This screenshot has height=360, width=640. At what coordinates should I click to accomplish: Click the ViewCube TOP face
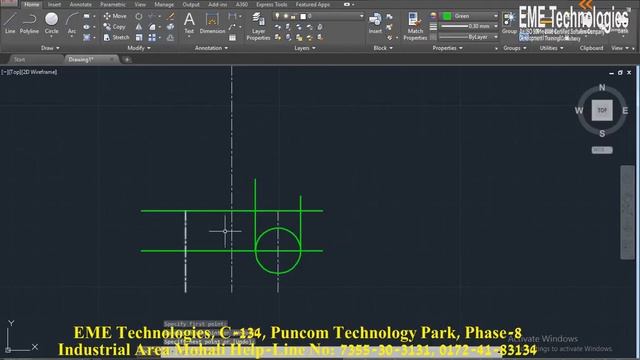pyautogui.click(x=602, y=110)
